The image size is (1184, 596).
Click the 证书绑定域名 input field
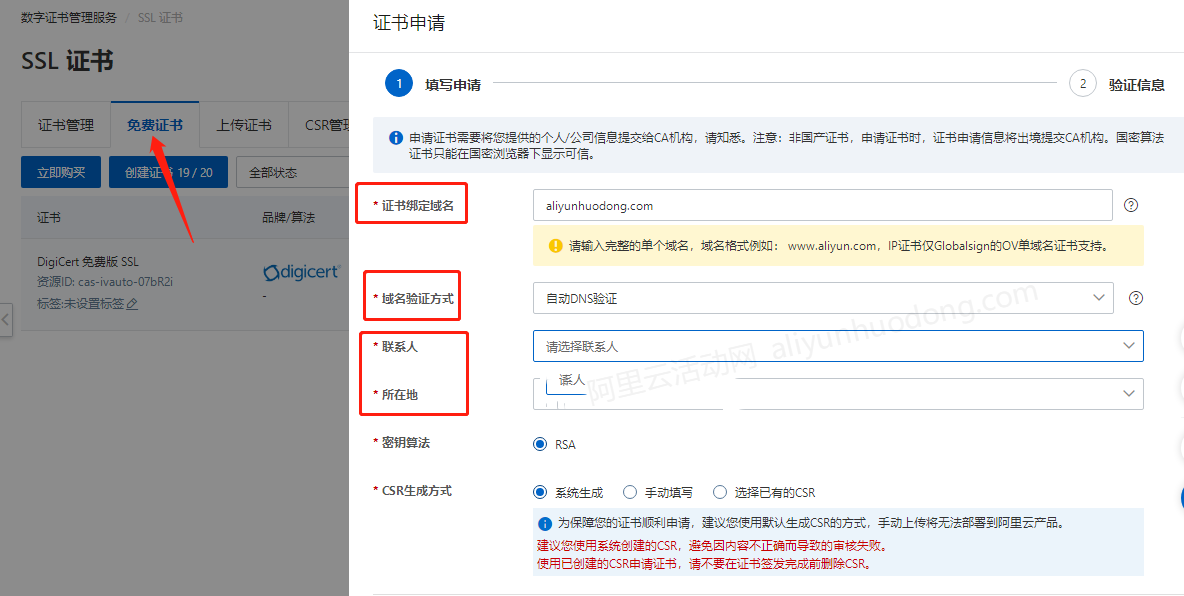[823, 205]
